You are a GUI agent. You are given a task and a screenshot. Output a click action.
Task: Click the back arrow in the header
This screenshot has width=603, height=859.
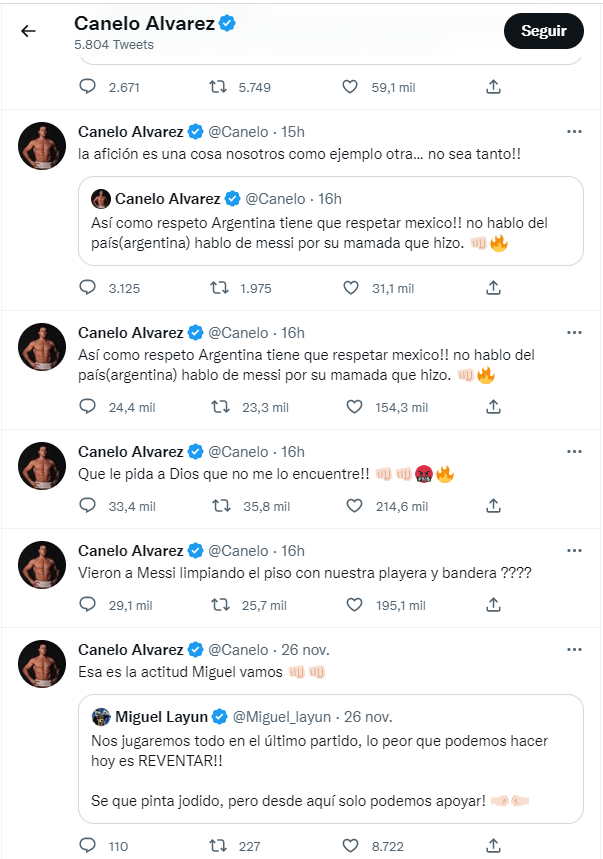coord(28,31)
